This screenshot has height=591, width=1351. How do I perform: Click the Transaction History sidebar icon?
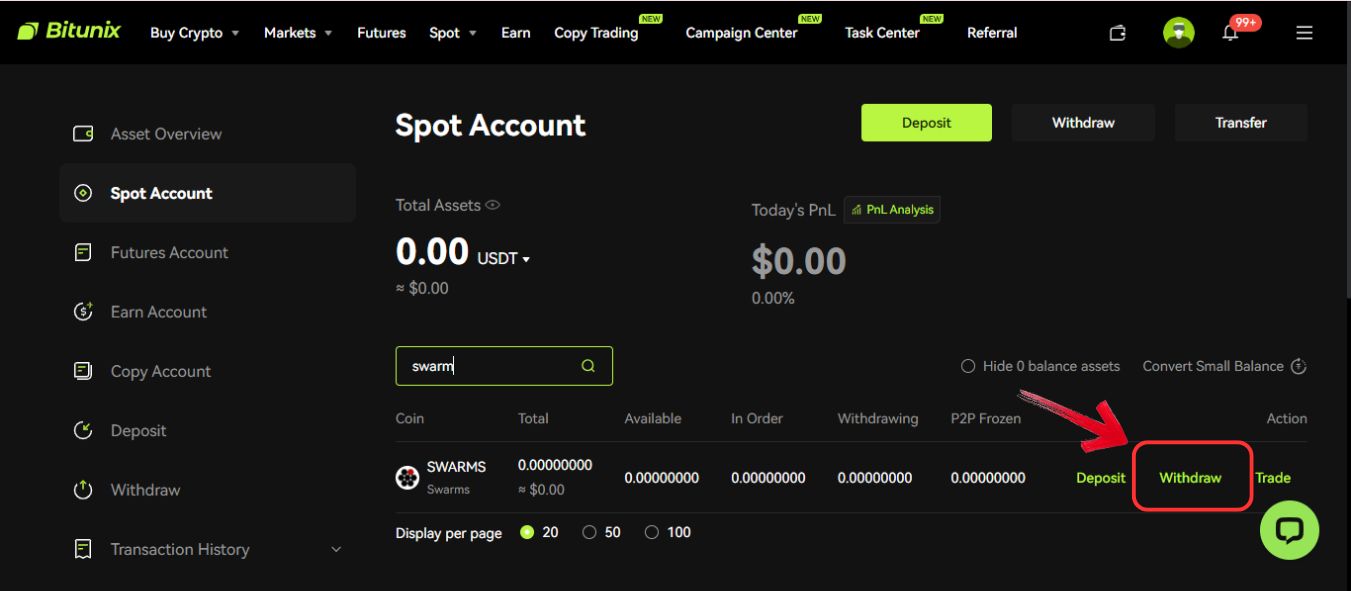coord(84,549)
